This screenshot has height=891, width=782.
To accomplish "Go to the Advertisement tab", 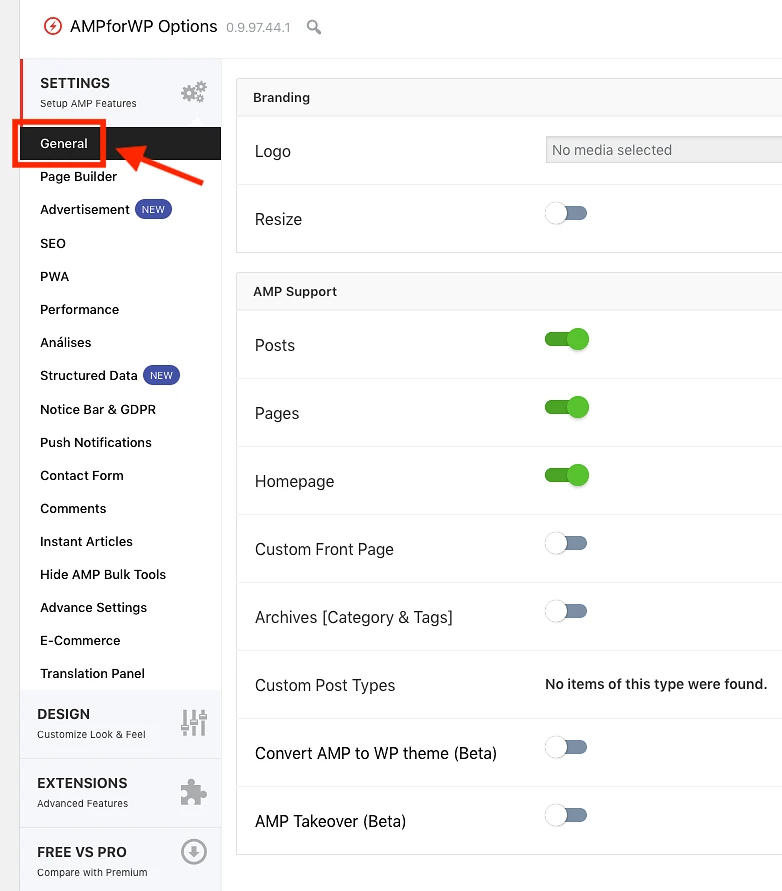I will [85, 210].
